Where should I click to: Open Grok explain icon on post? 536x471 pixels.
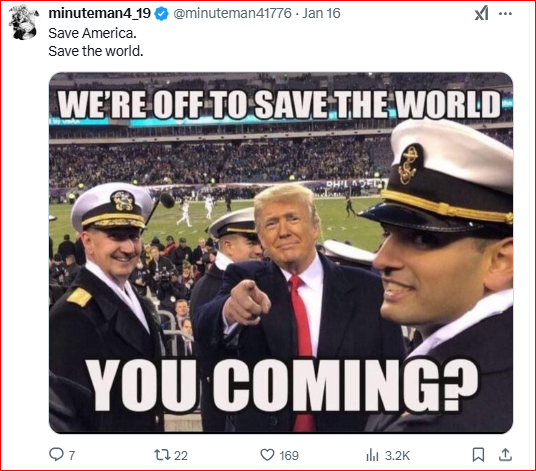click(482, 14)
